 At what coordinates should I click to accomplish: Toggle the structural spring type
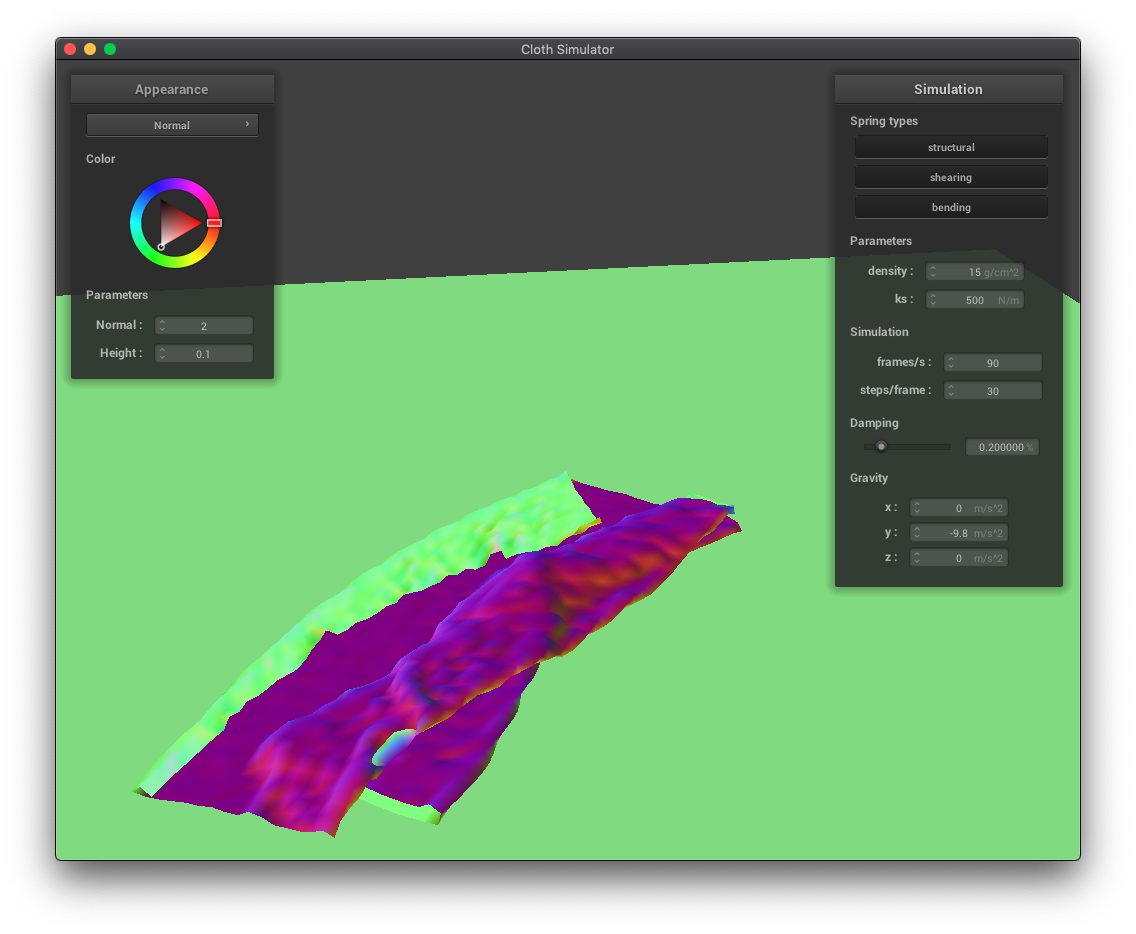pyautogui.click(x=951, y=147)
